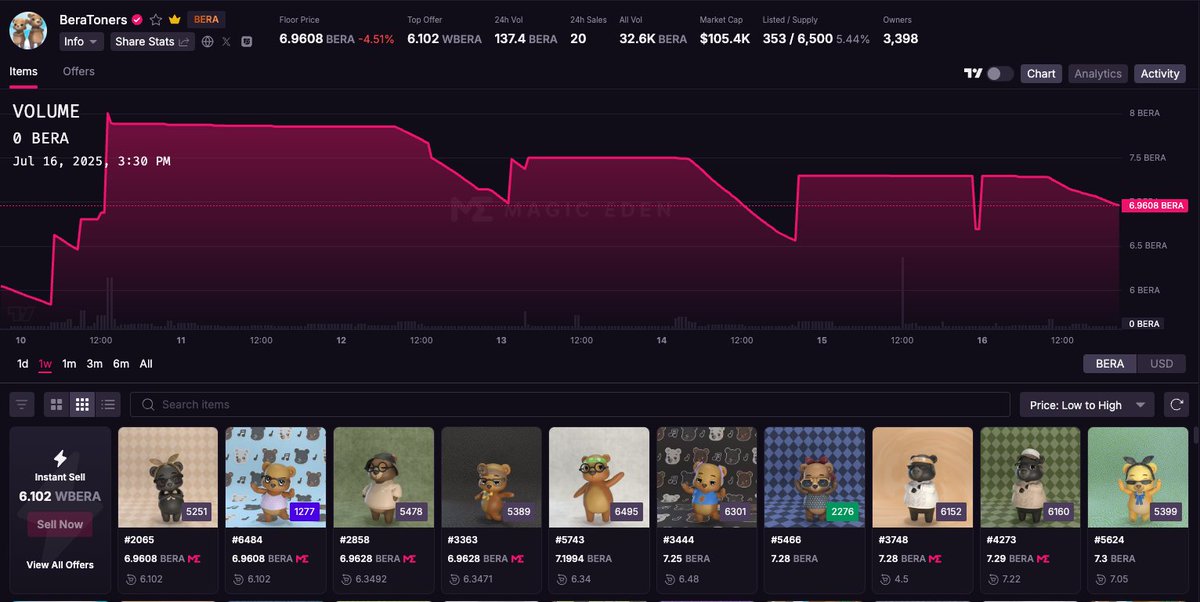Screen dimensions: 1200x602
Task: Click the Instant Sell lightning icon
Action: click(60, 458)
